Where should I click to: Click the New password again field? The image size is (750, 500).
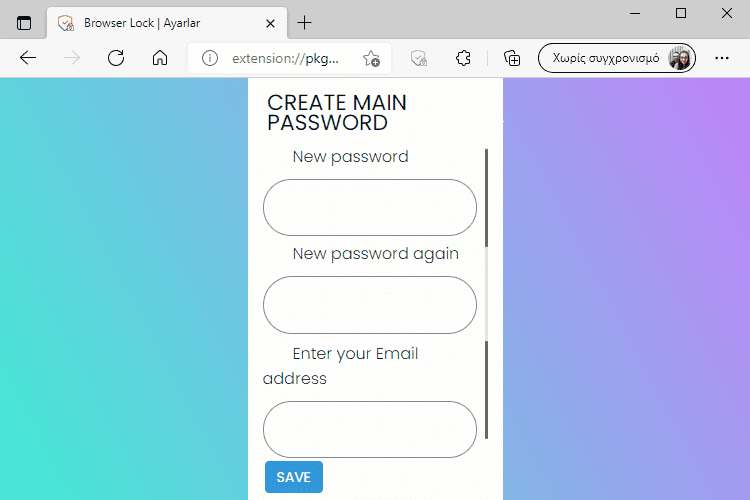(x=370, y=305)
